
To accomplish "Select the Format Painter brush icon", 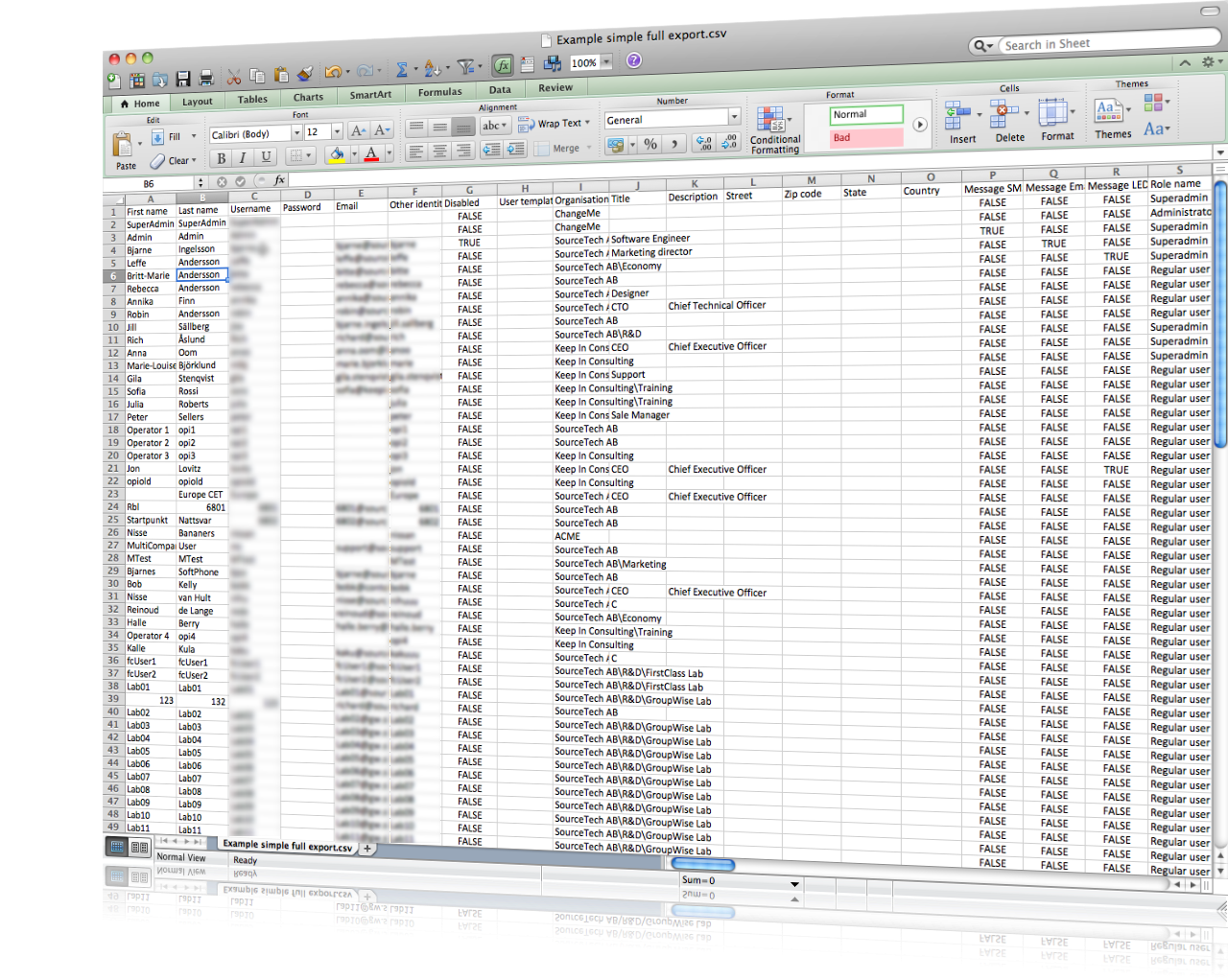I will coord(305,74).
